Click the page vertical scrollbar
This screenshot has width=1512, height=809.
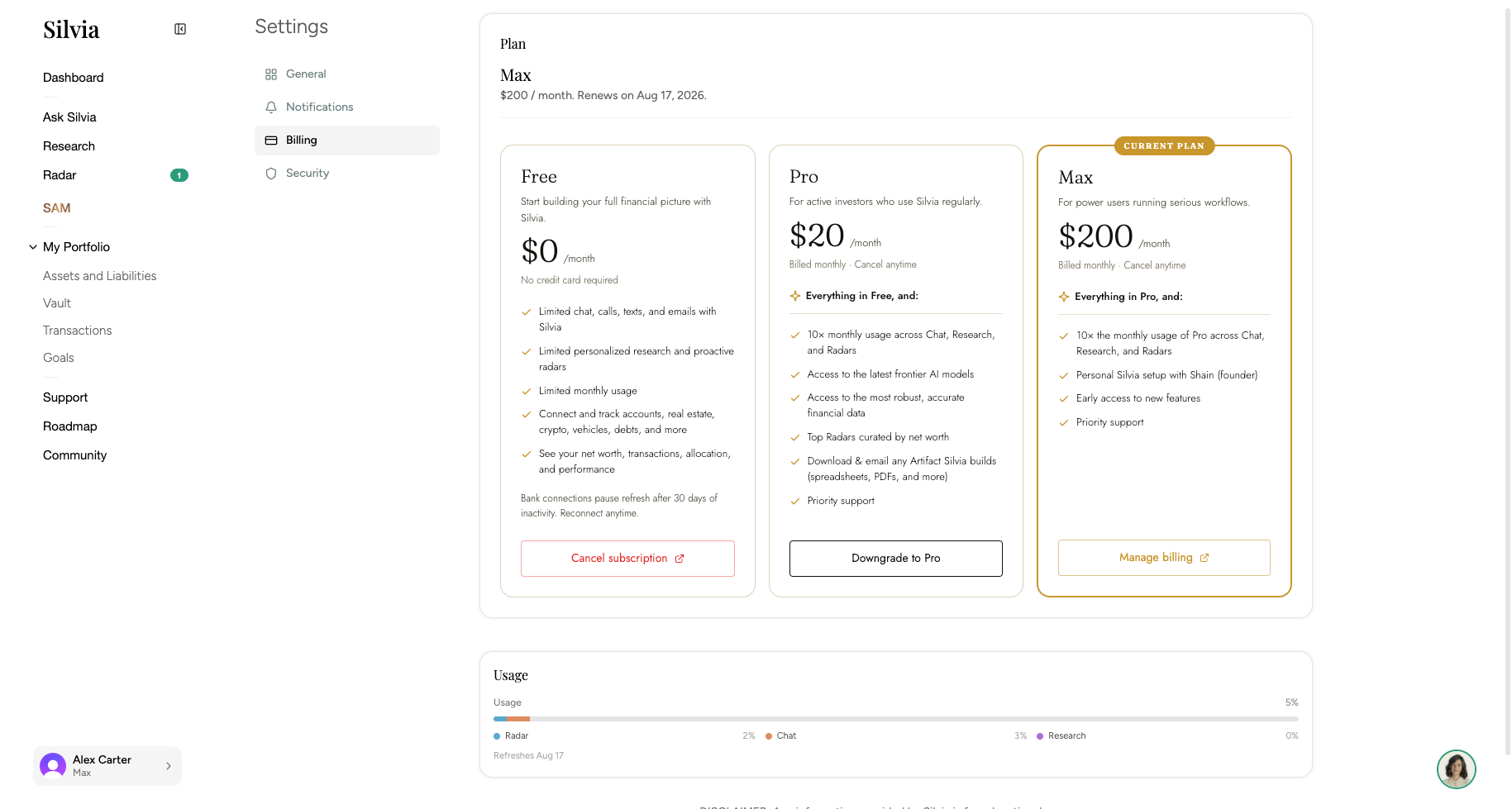tap(1507, 380)
